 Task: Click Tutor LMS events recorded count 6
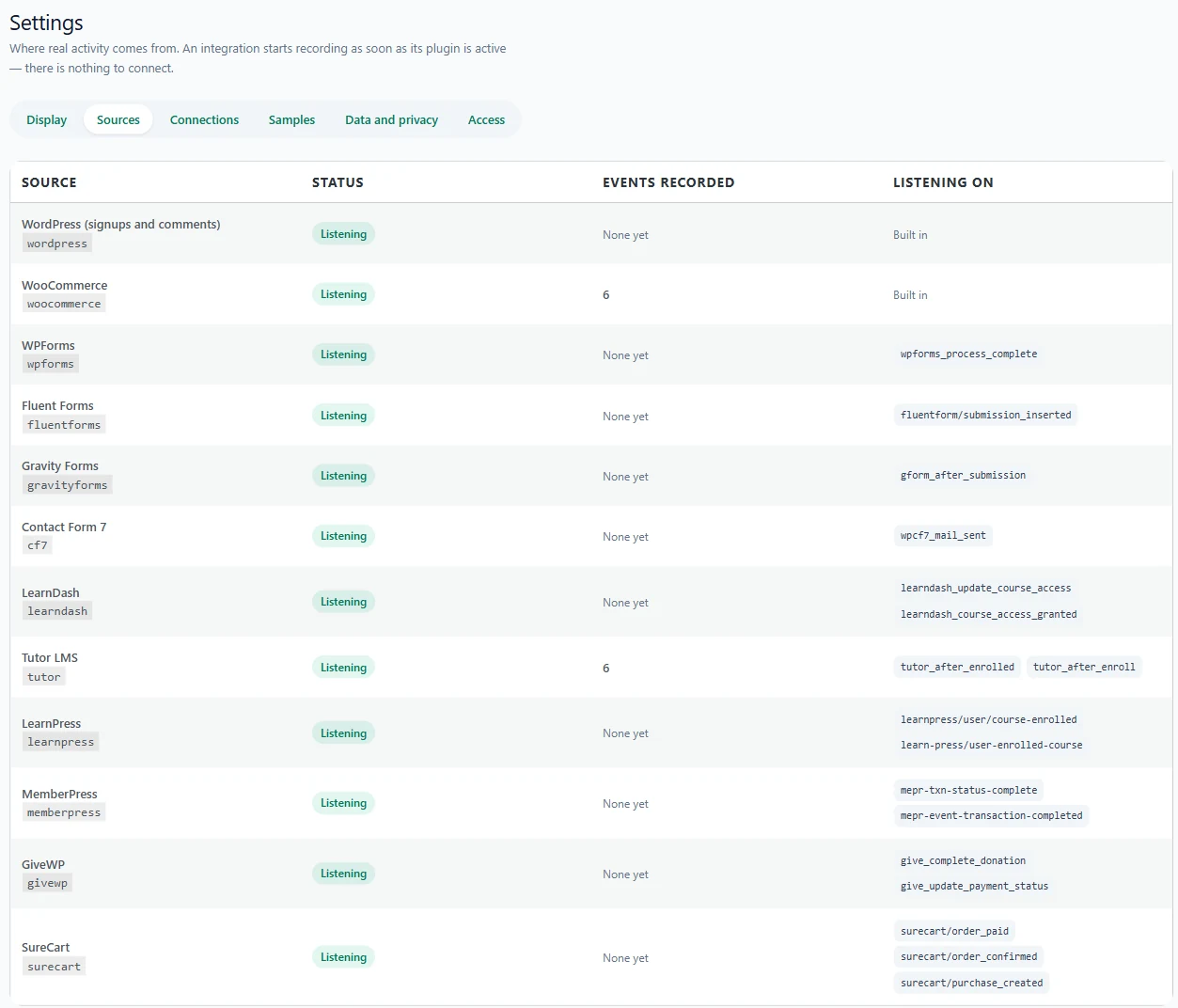(606, 669)
